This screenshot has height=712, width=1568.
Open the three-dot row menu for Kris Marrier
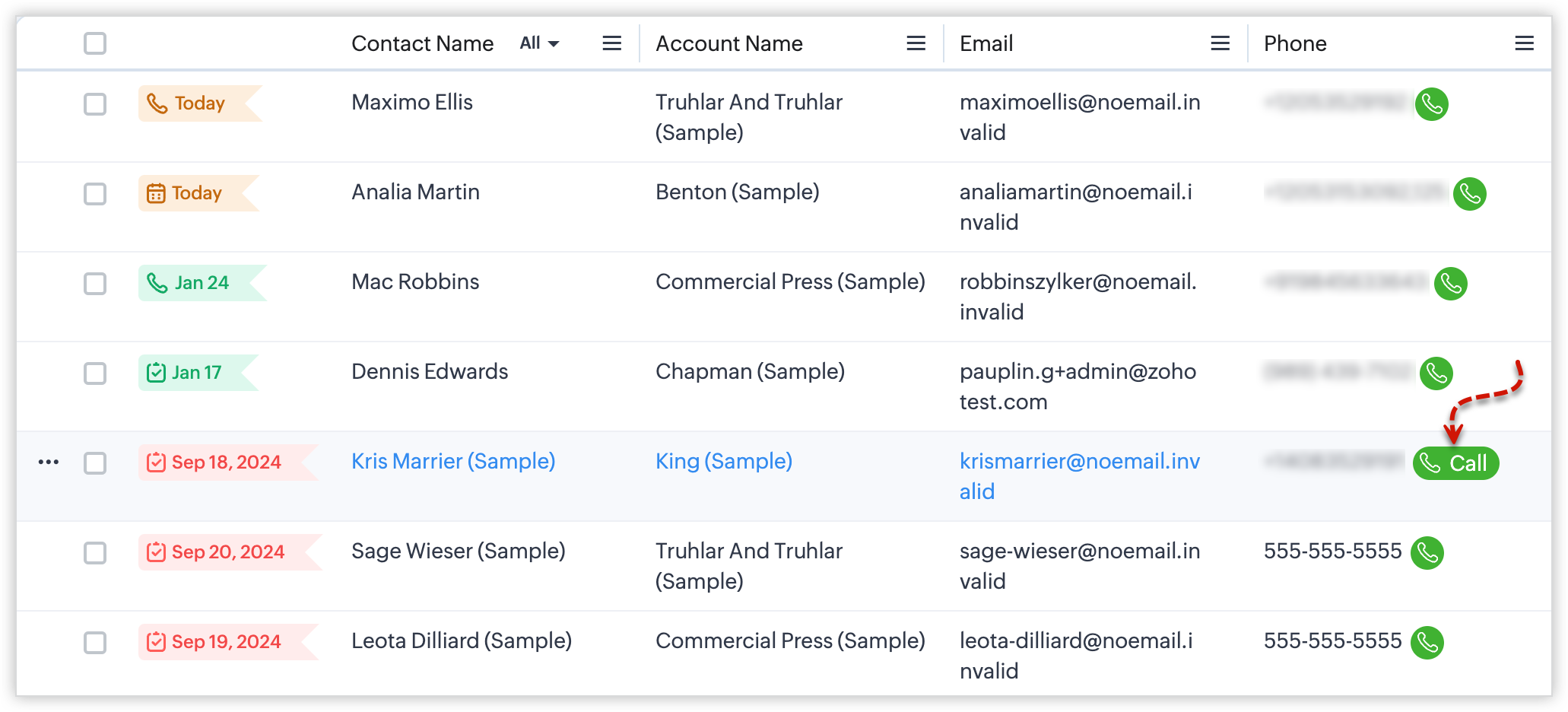coord(49,462)
